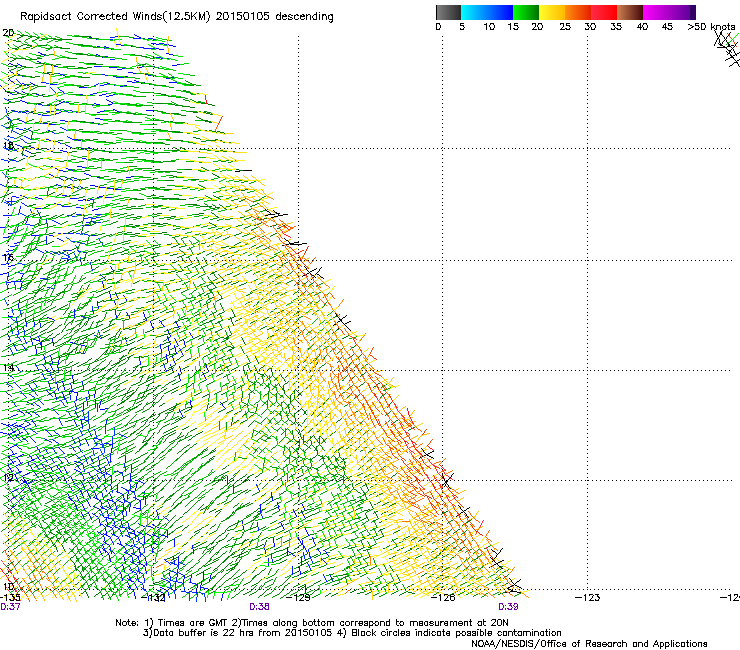The width and height of the screenshot is (740, 650).
Task: Click the red 30-35 knots legend swatch
Action: (604, 12)
